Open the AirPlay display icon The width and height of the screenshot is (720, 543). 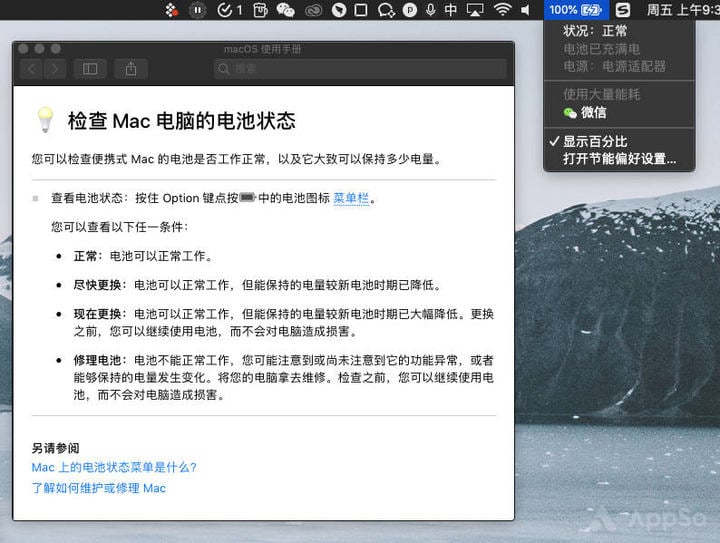point(475,10)
